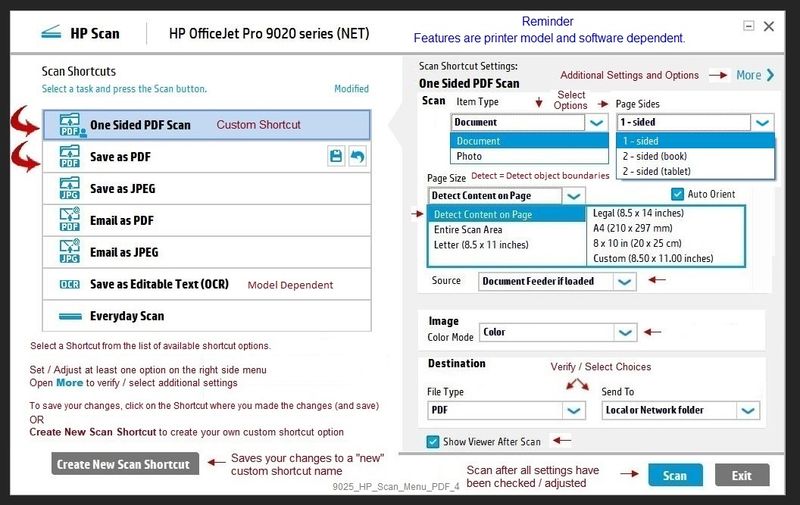Screen dimensions: 800x505
Task: Click the Exit button
Action: [742, 475]
